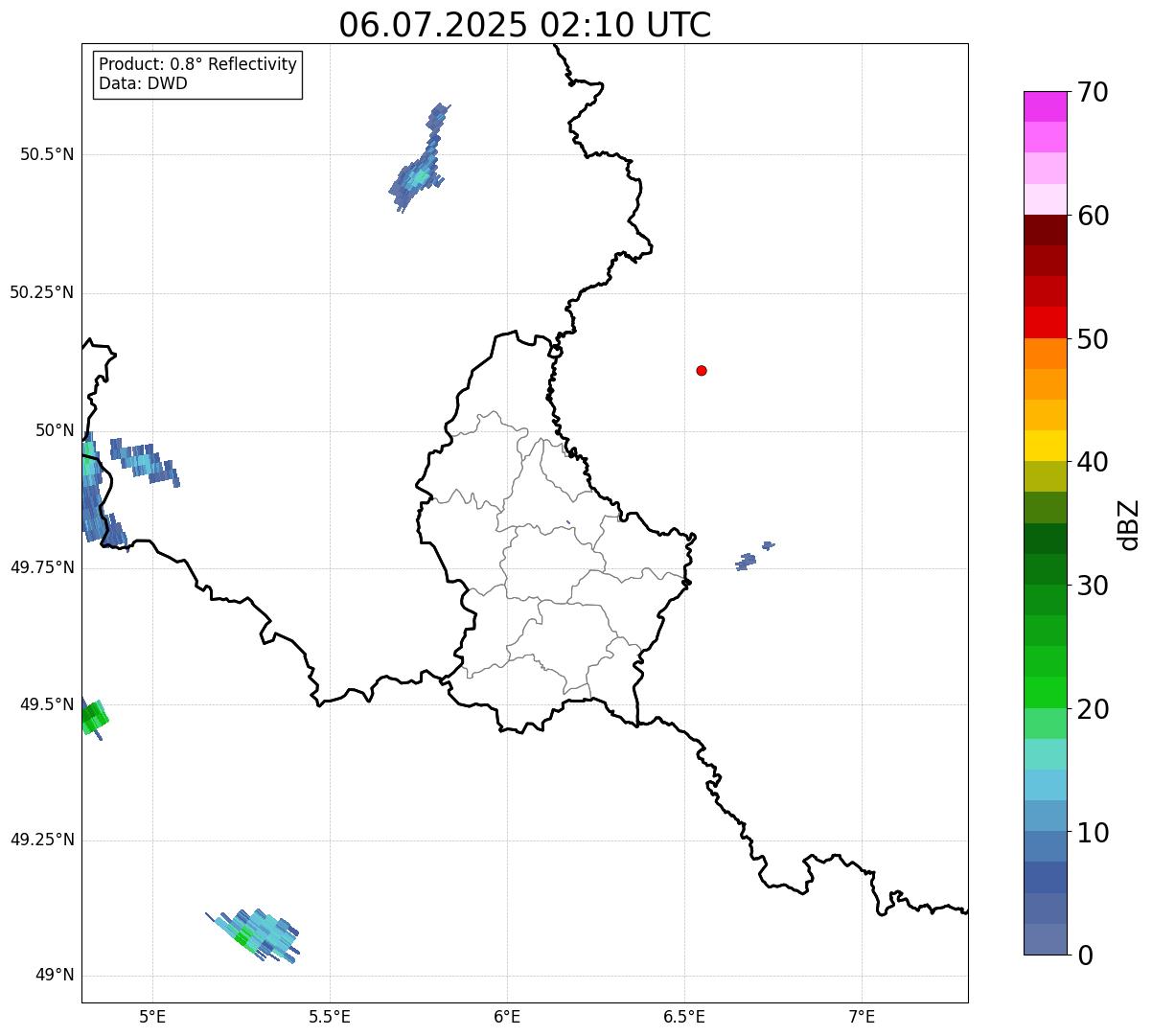1152x1036 pixels.
Task: Click the colorbar tick label 30
Action: 1093,586
